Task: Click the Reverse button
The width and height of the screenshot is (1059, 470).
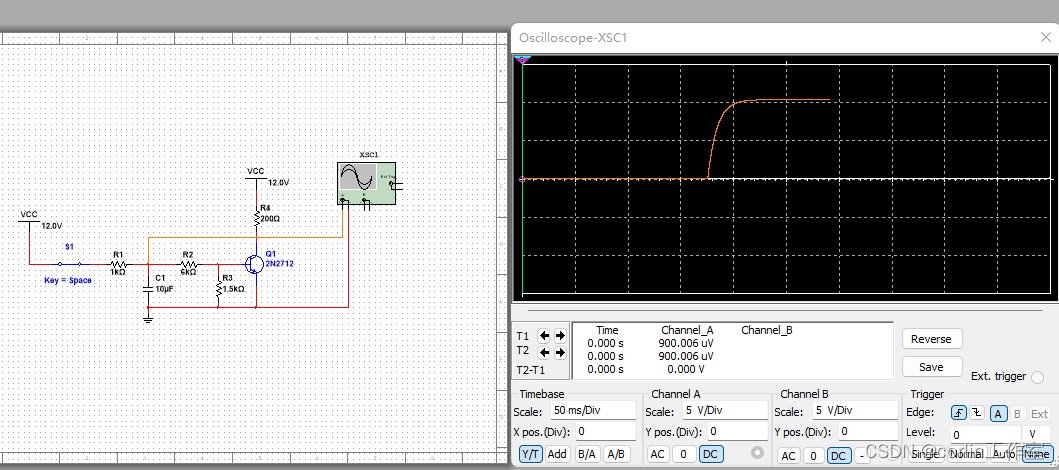Action: coord(931,339)
